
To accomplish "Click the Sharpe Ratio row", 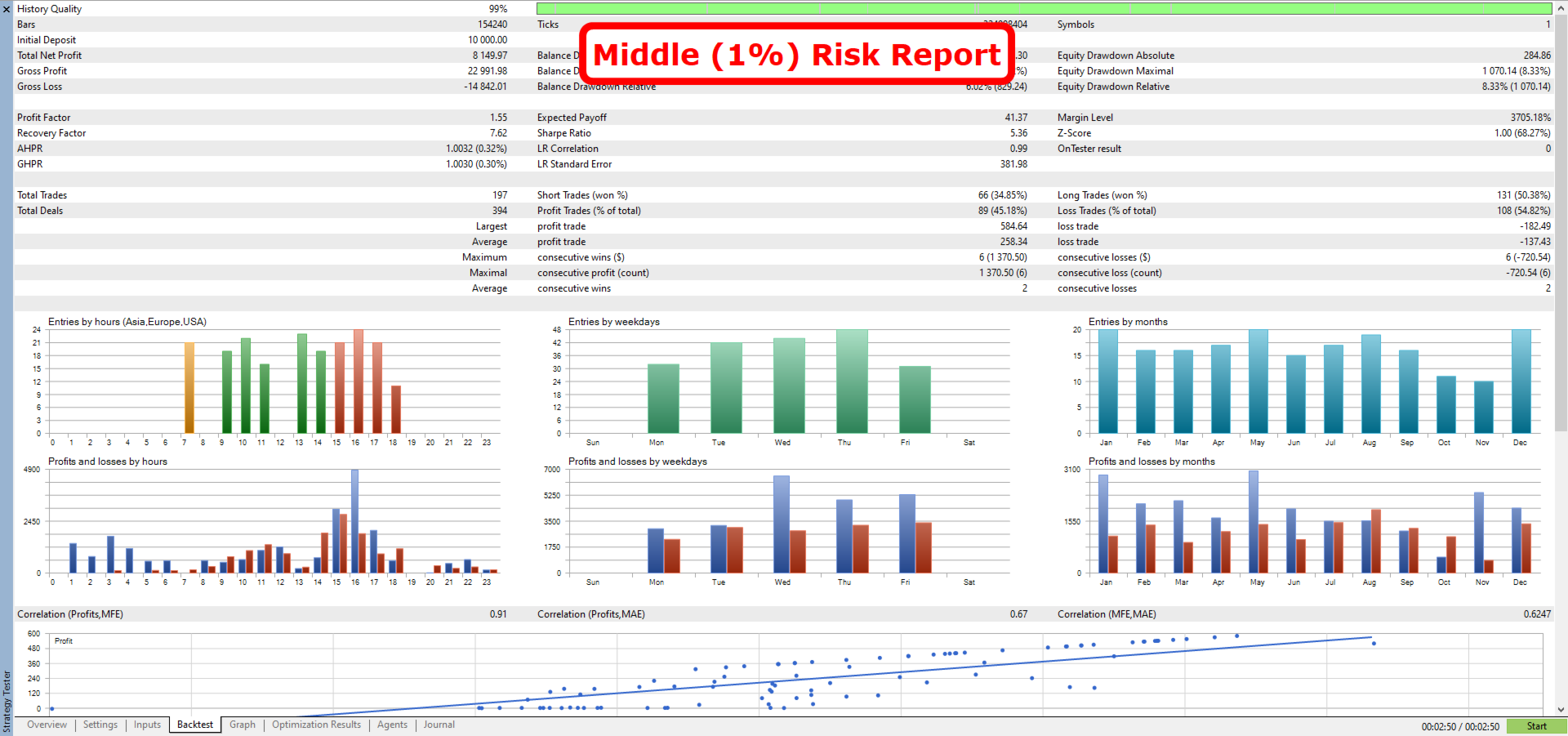I will click(782, 133).
